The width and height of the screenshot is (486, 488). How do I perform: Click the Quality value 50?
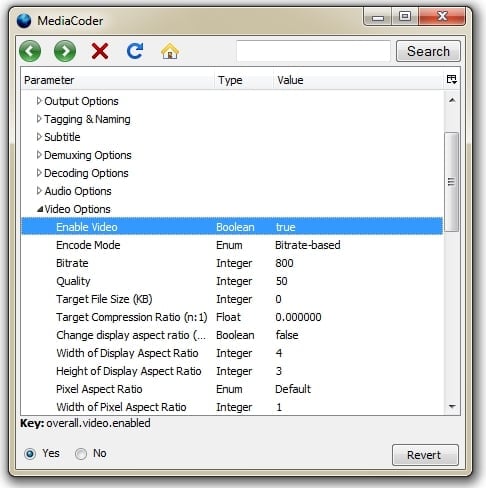point(281,281)
